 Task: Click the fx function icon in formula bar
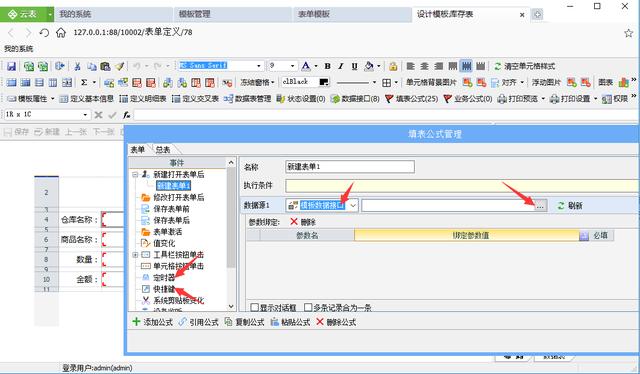tap(127, 115)
